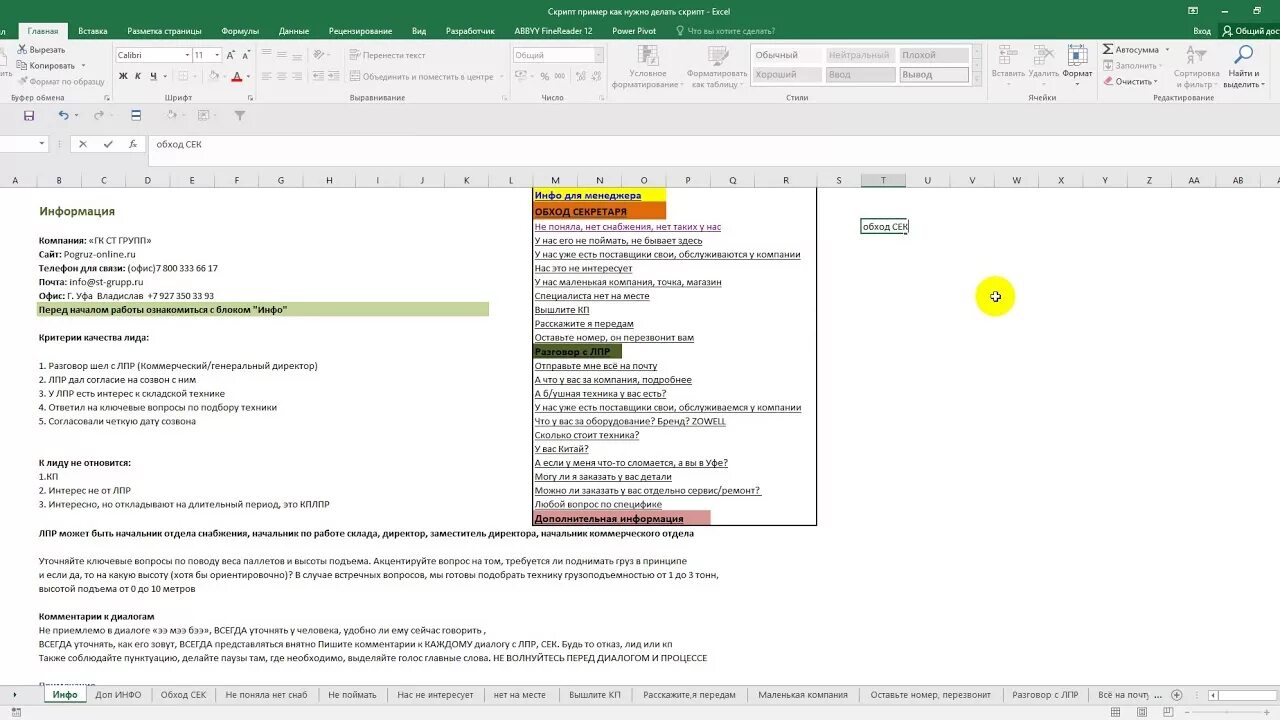Open the Name Box dropdown arrow

(42, 144)
